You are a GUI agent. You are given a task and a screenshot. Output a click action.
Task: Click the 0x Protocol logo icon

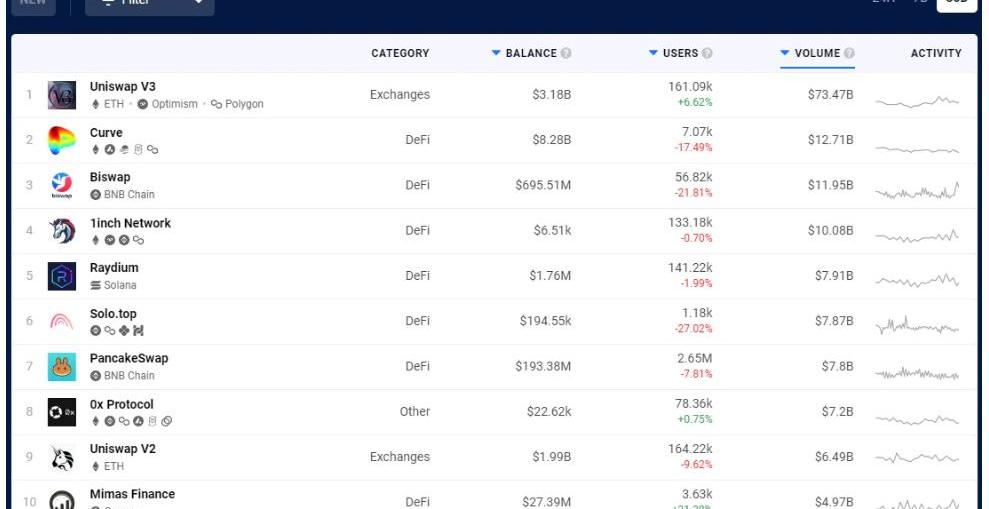[x=62, y=412]
